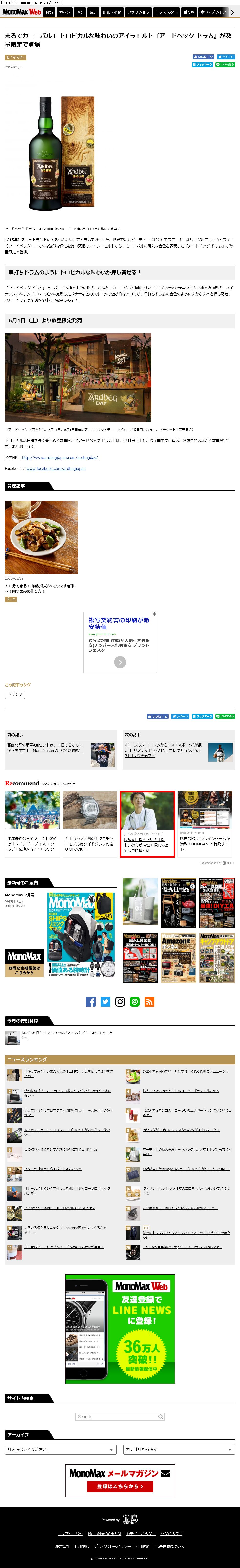Screen dimensions: 240x1568
Task: Open the footer トップページへ link
Action: tap(71, 1533)
